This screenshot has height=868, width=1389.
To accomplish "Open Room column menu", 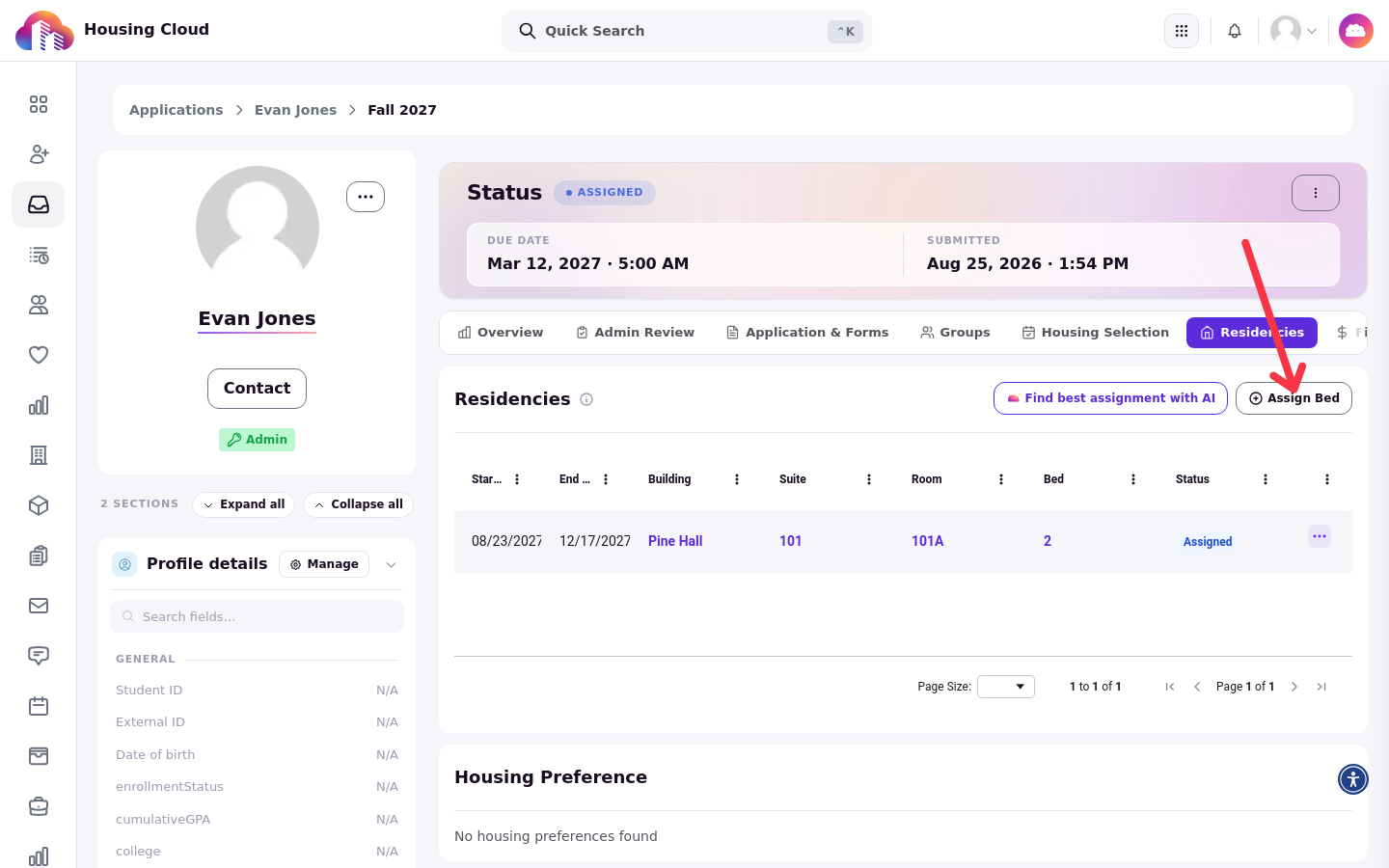I will pos(1001,479).
